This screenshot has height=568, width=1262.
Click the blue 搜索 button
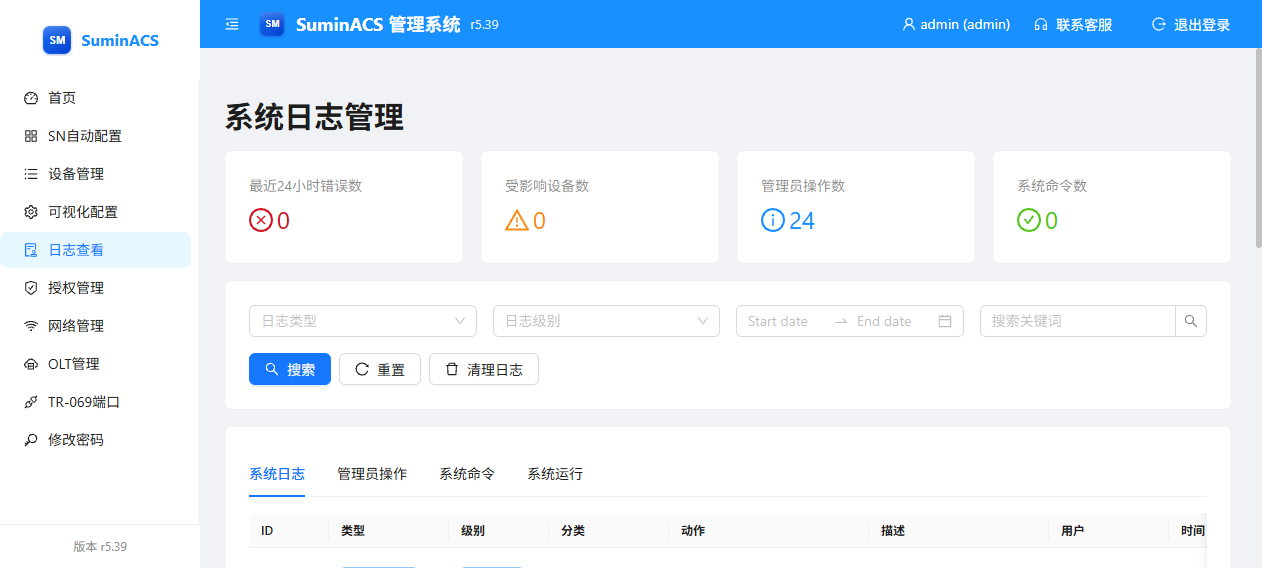(290, 369)
